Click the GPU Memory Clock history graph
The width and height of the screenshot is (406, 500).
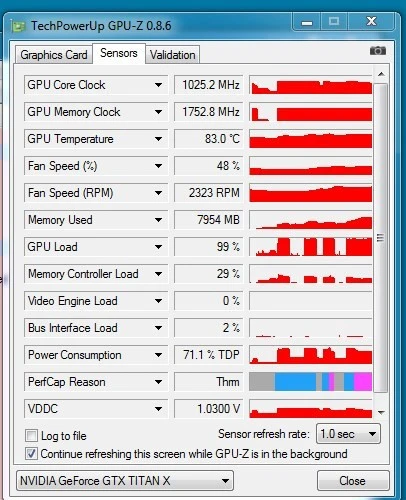point(311,112)
